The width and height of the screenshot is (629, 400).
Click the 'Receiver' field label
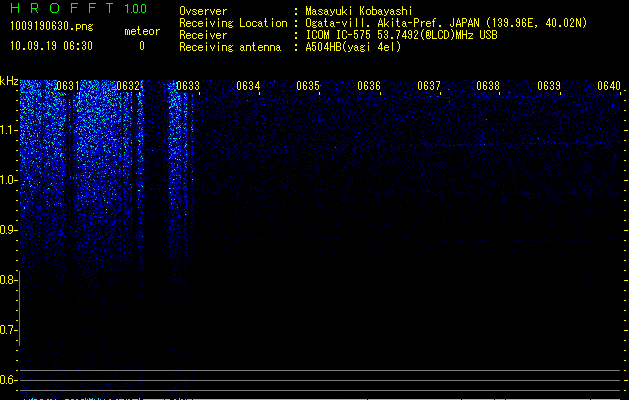203,35
